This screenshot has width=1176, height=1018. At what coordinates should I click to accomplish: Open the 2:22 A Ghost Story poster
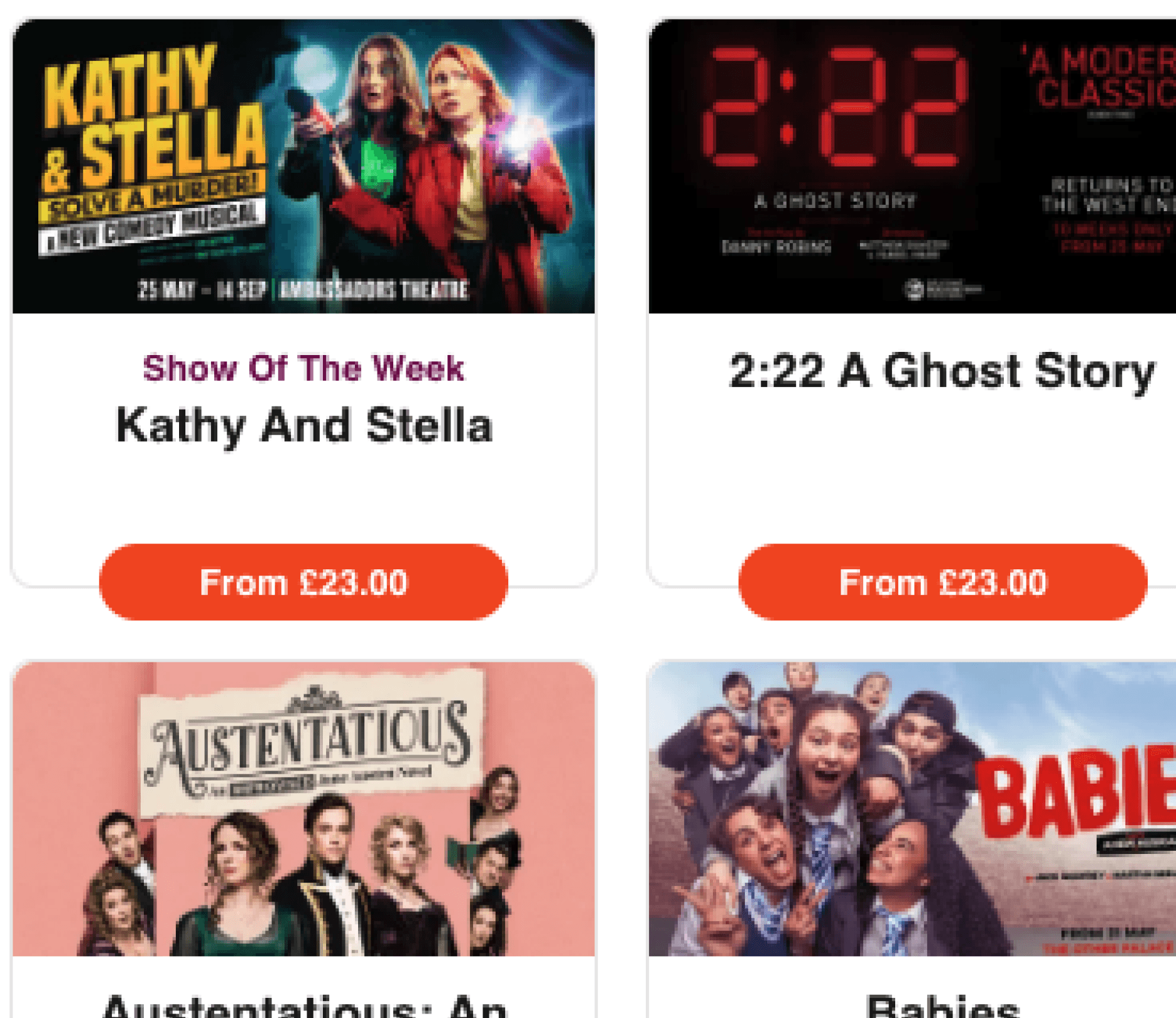912,166
